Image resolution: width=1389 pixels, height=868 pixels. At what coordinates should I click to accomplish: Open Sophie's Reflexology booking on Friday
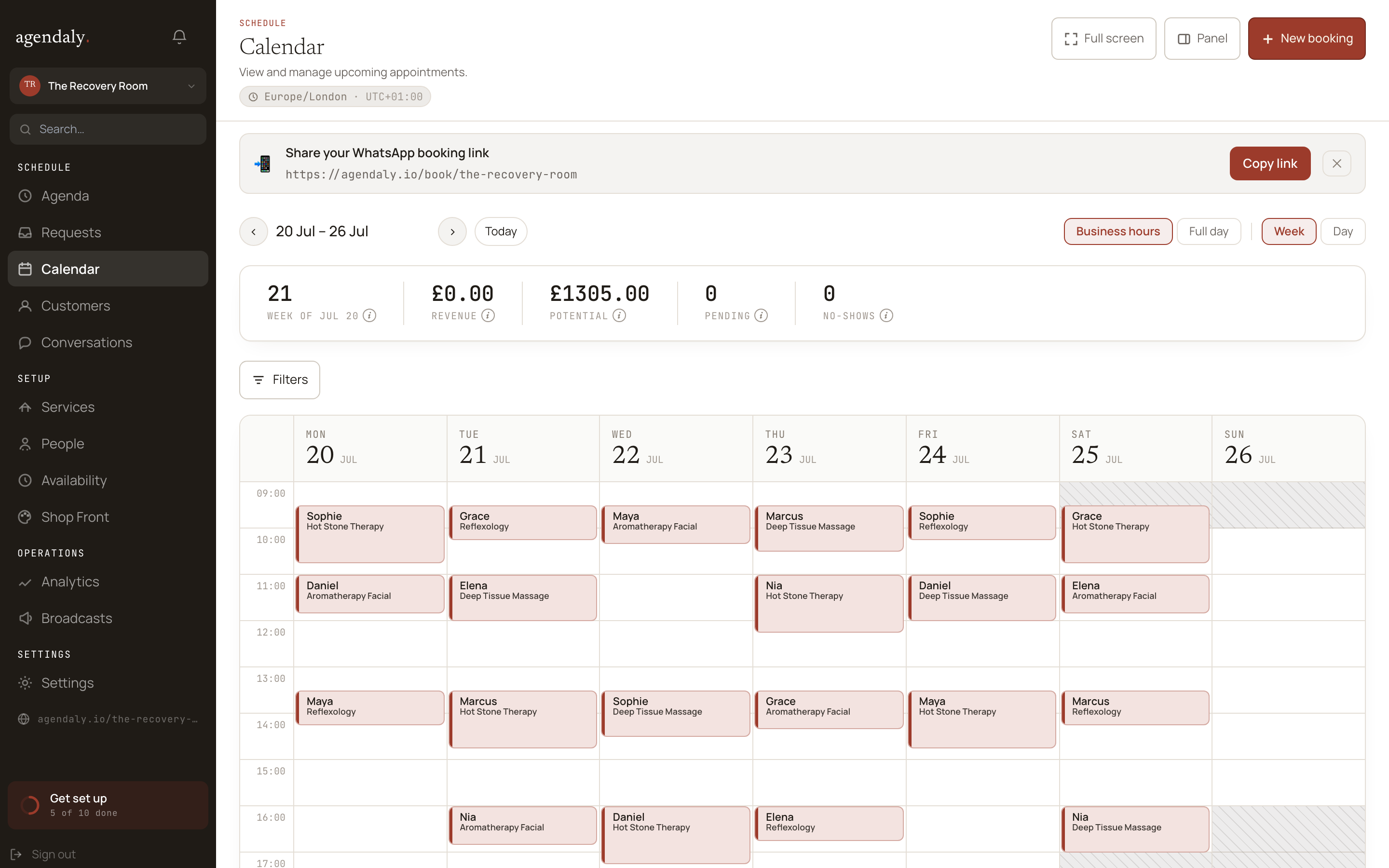(x=982, y=522)
